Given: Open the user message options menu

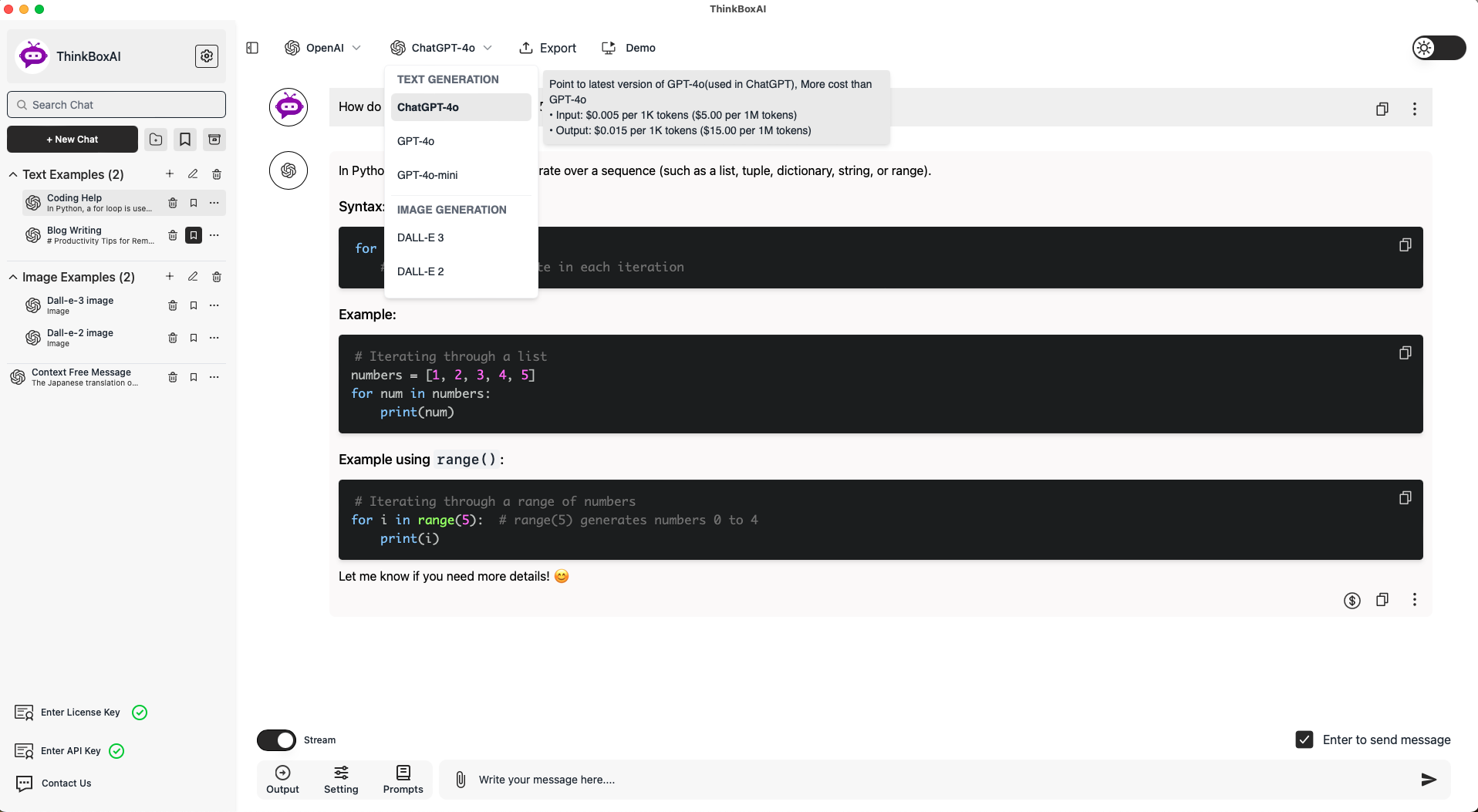Looking at the screenshot, I should pos(1415,109).
